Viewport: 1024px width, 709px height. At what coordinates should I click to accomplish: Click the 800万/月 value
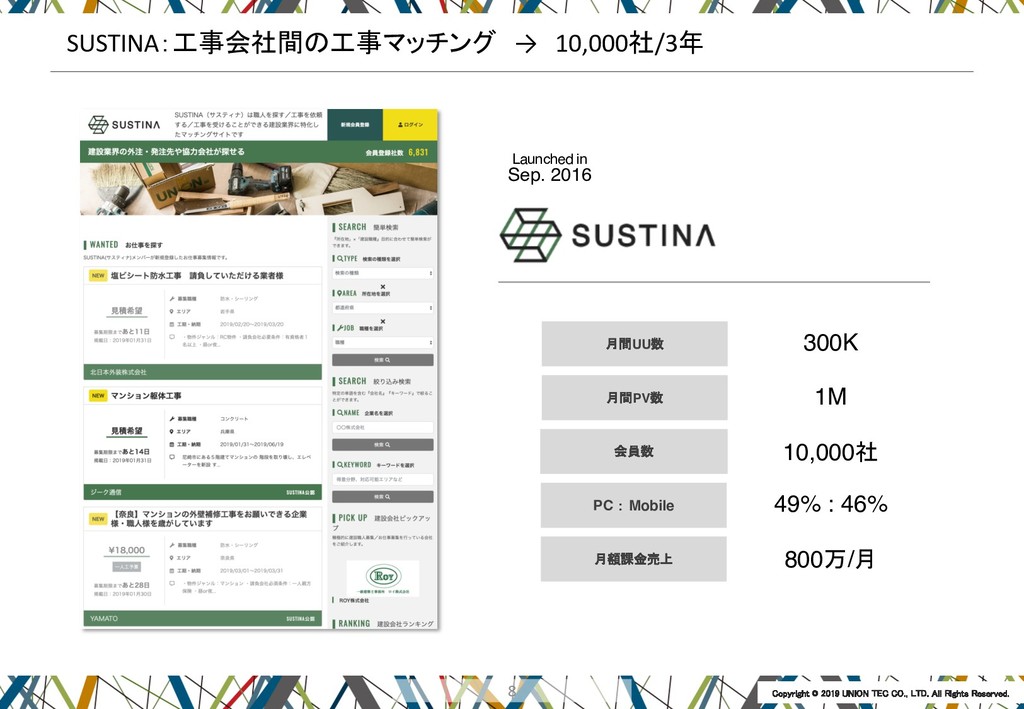[x=829, y=559]
